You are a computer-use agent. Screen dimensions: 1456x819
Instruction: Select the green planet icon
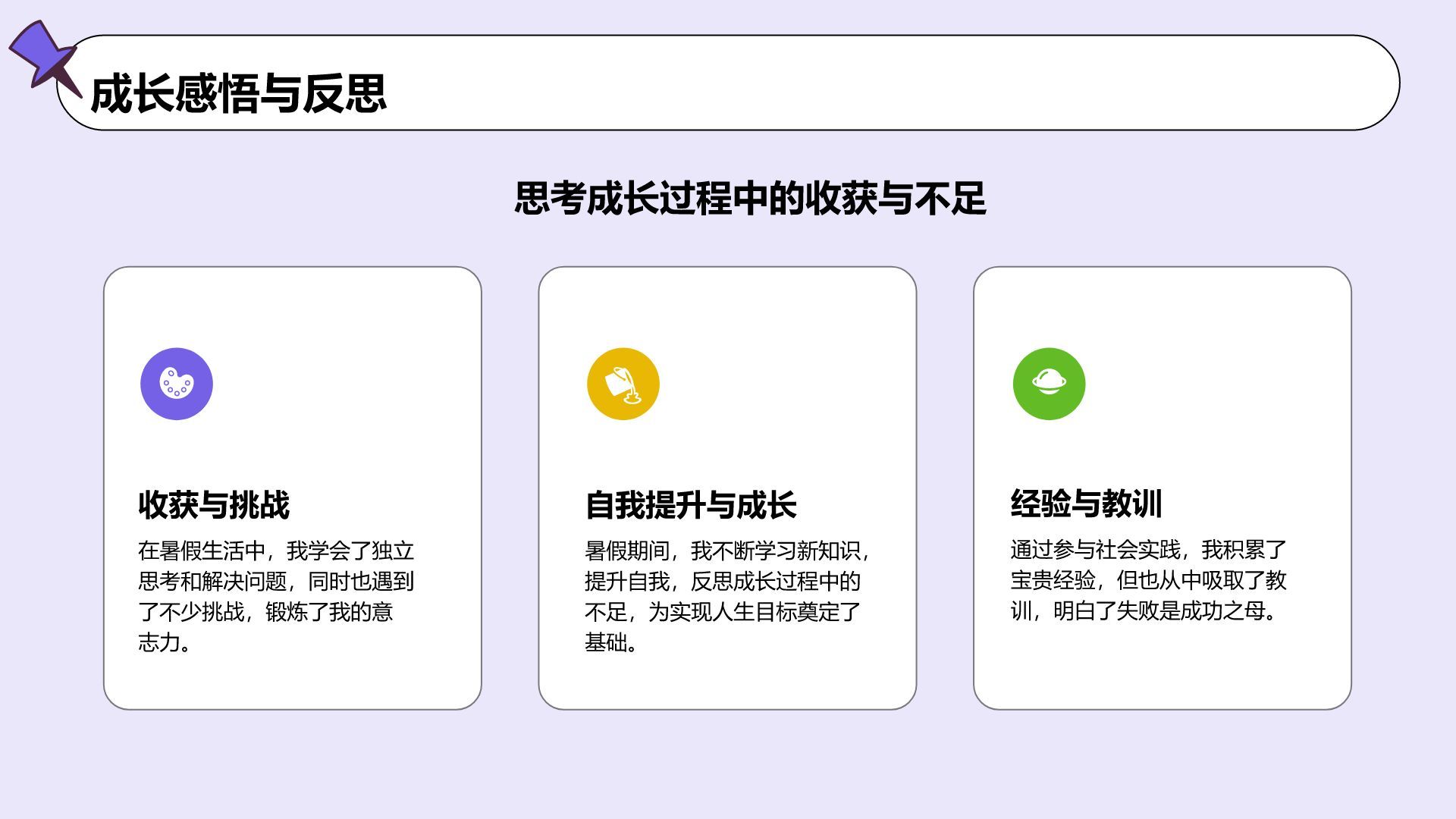click(x=1049, y=384)
